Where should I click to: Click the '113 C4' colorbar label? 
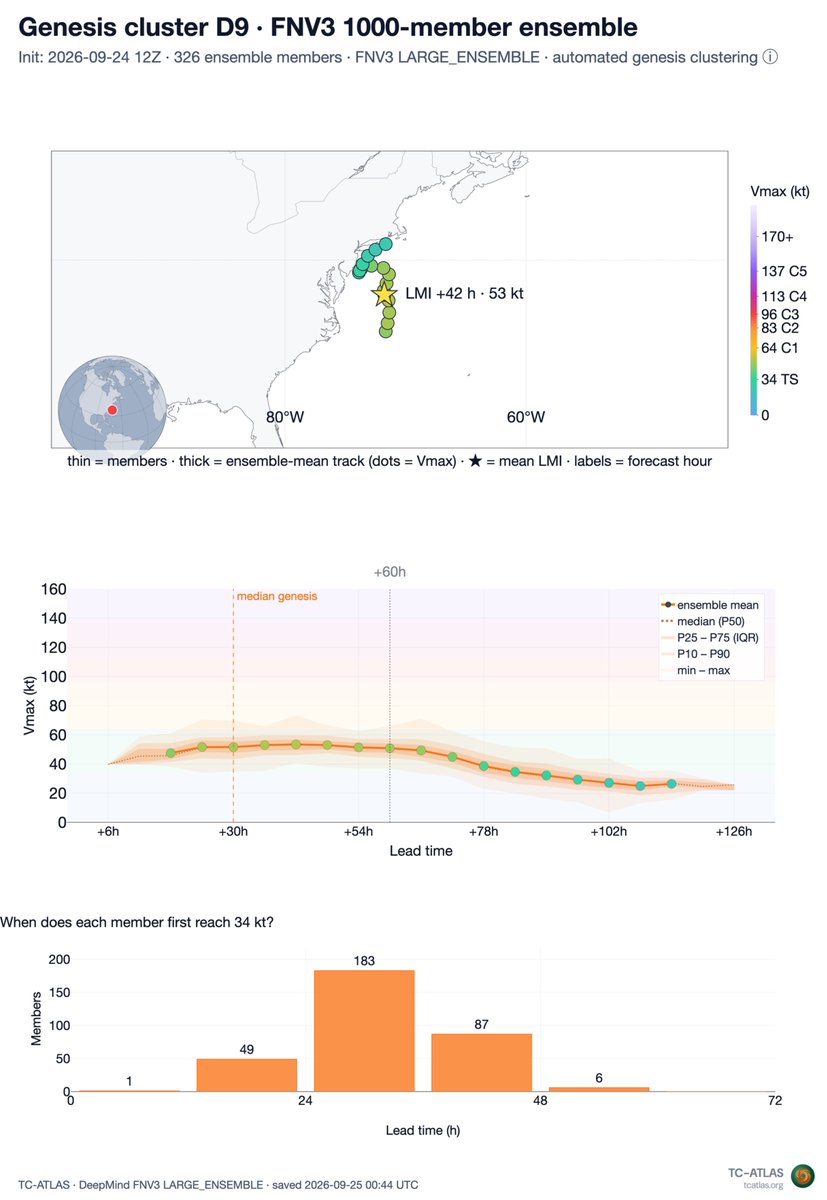point(784,296)
